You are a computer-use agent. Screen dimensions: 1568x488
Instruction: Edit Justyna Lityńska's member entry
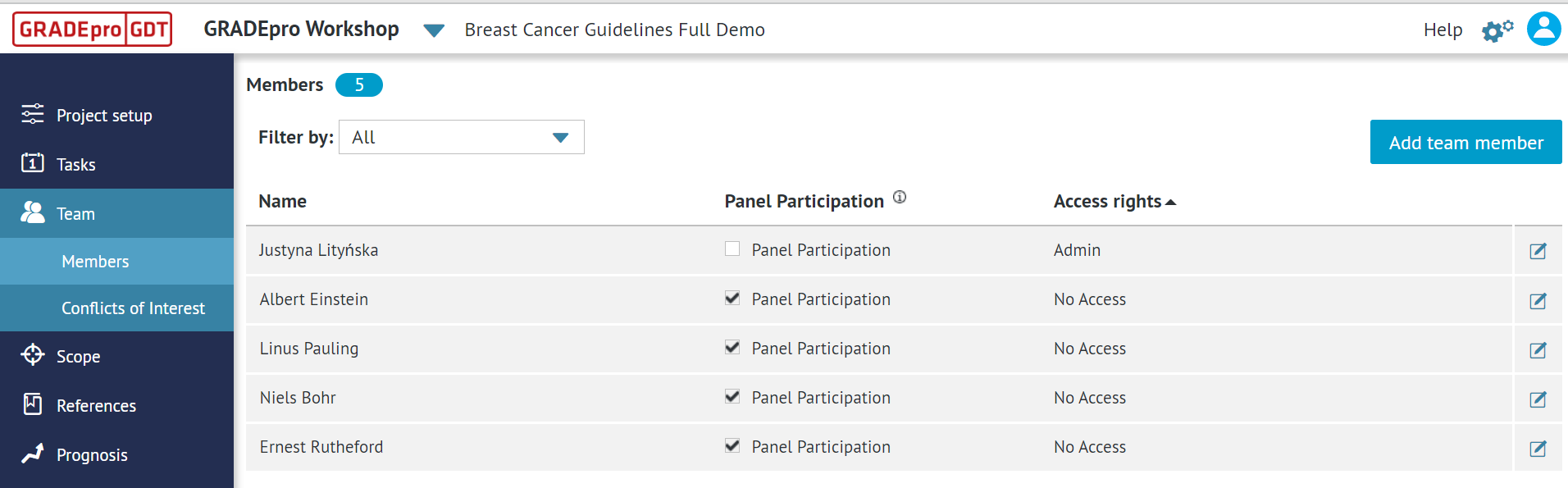coord(1538,251)
